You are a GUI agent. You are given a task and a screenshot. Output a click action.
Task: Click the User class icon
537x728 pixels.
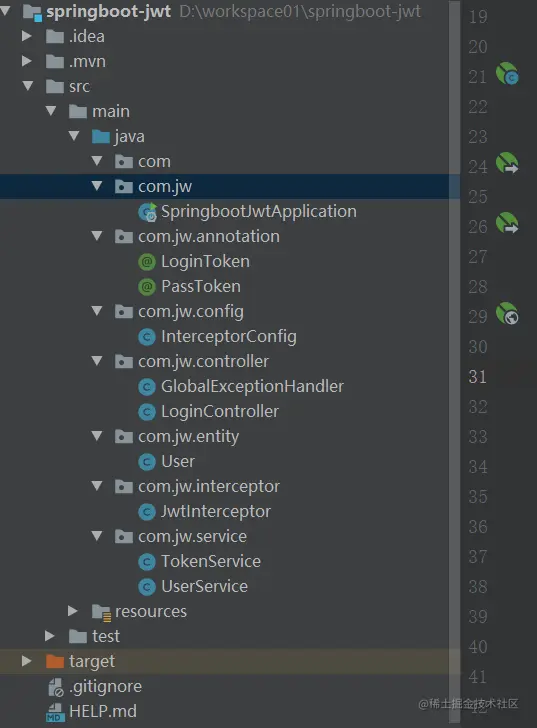coord(147,462)
